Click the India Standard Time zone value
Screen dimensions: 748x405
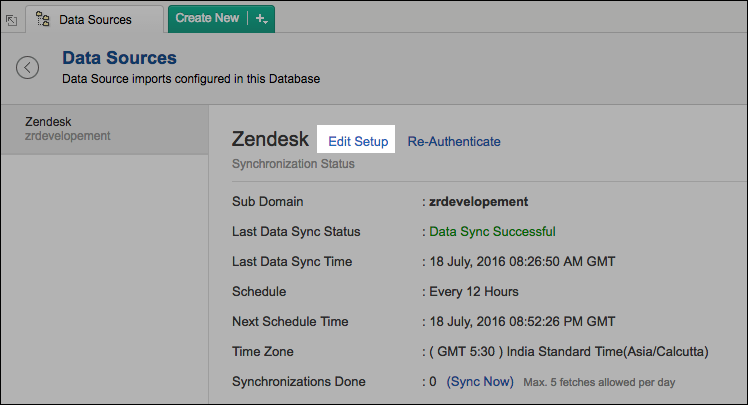(569, 351)
